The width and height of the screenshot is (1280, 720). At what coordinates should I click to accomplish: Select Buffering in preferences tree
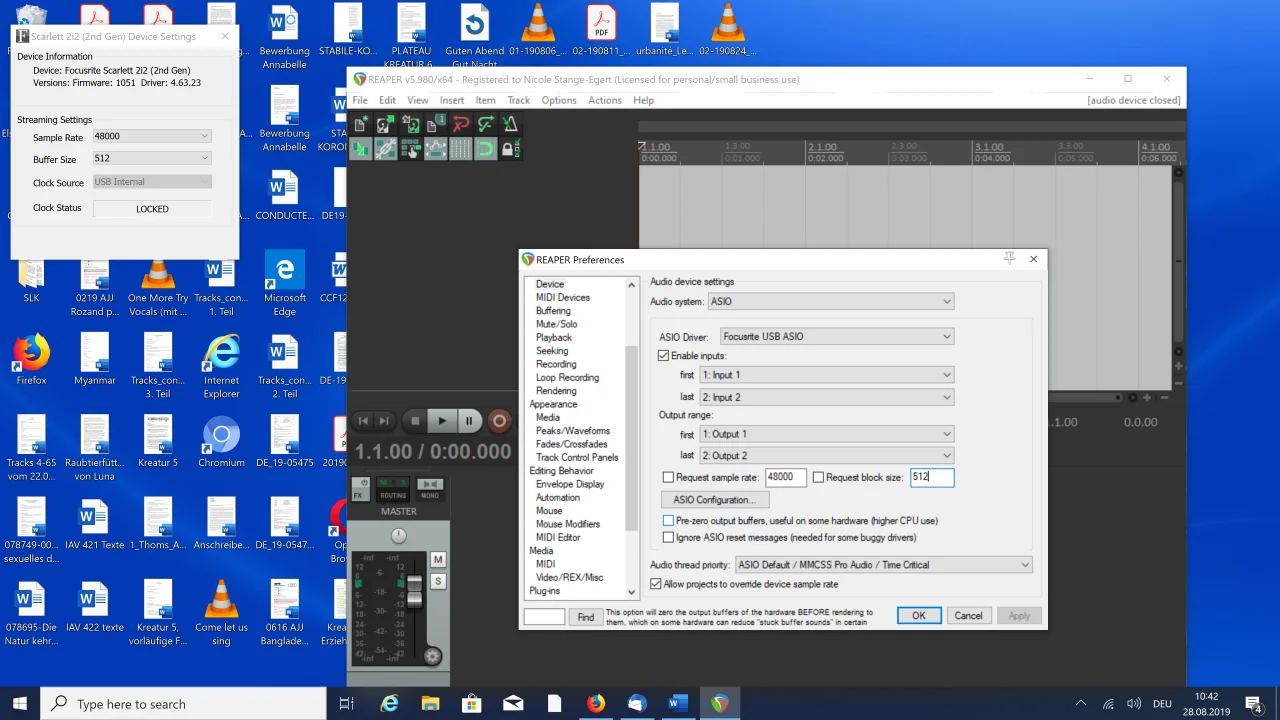pos(553,311)
